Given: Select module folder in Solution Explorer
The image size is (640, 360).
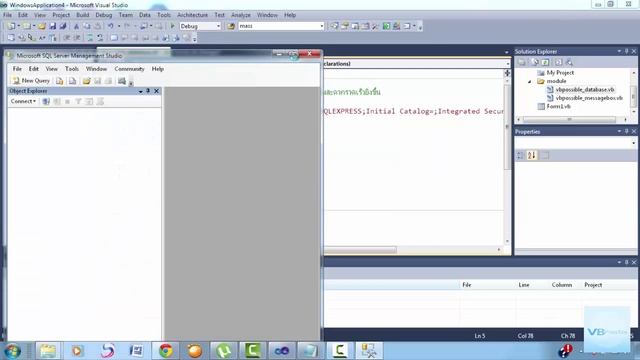Looking at the screenshot, I should (556, 81).
